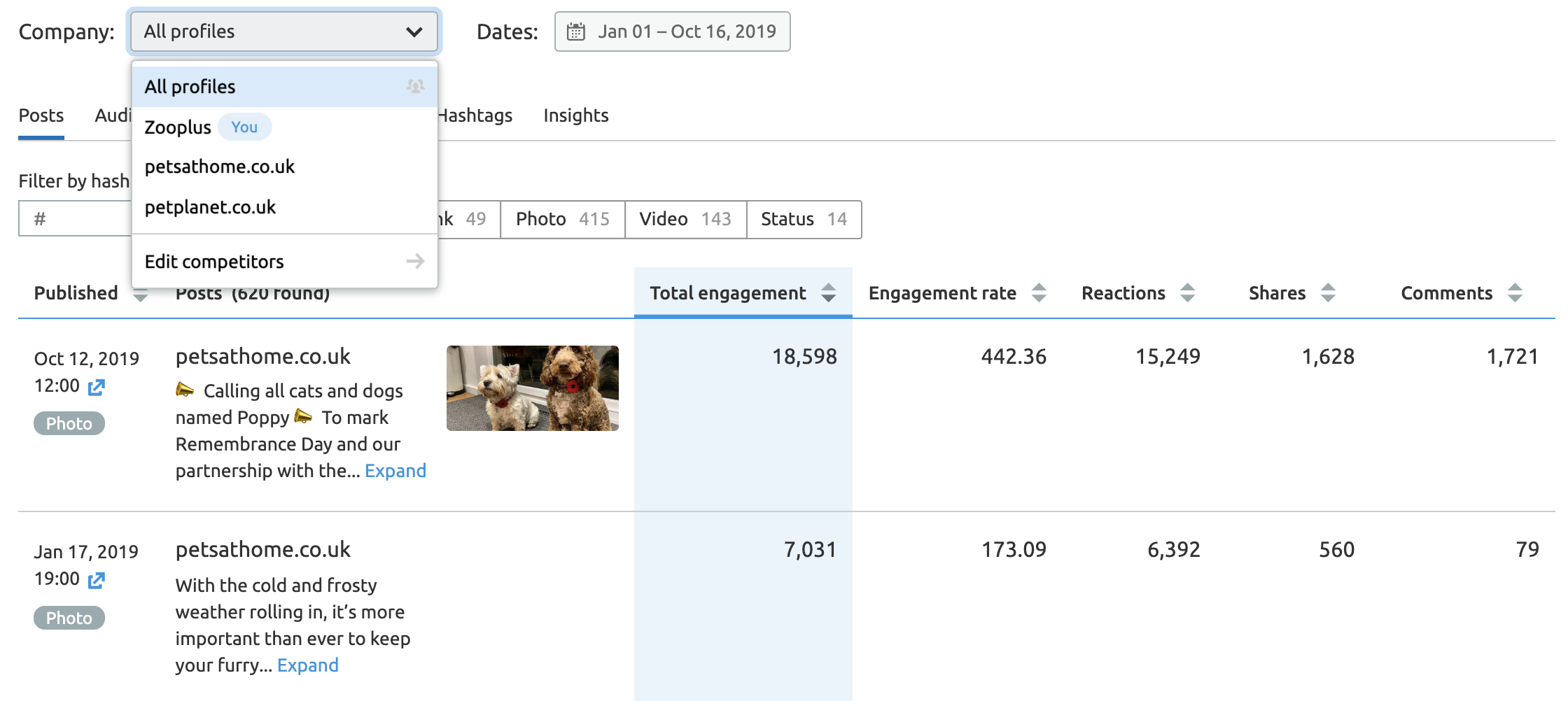The height and width of the screenshot is (701, 1568).
Task: Click the You badge next to Zooplus
Action: point(244,127)
